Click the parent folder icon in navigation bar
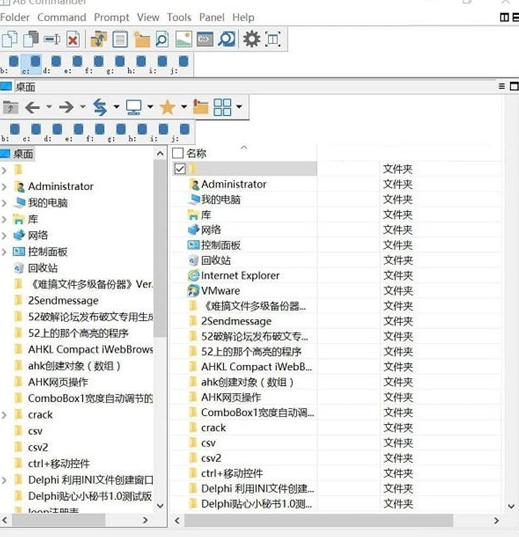The width and height of the screenshot is (519, 537). tap(11, 108)
